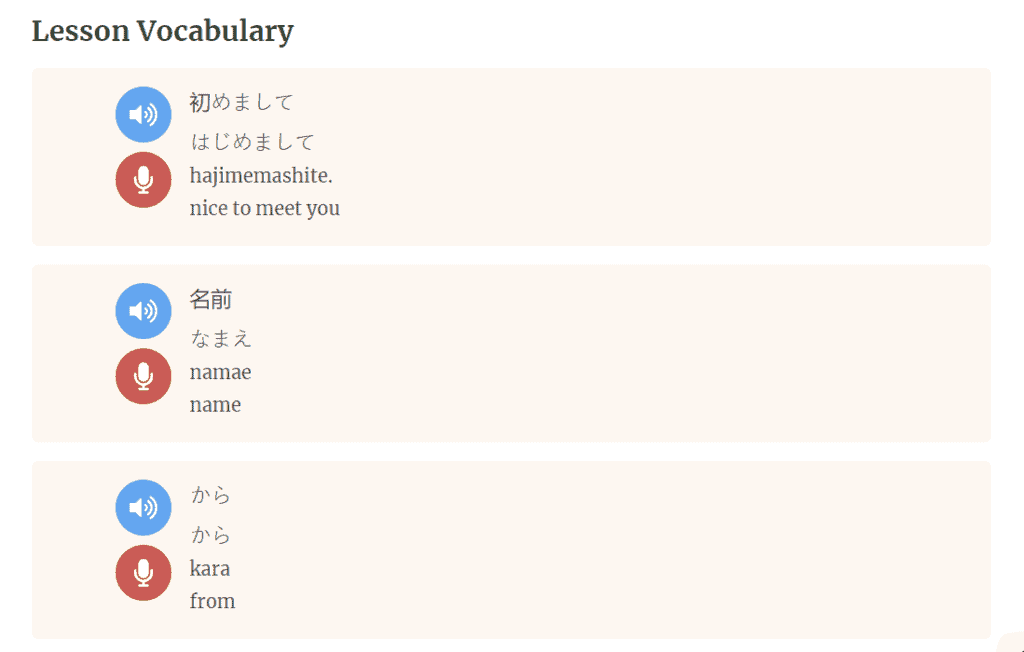
Task: Play audio for 名前 (namae)
Action: pyautogui.click(x=143, y=311)
